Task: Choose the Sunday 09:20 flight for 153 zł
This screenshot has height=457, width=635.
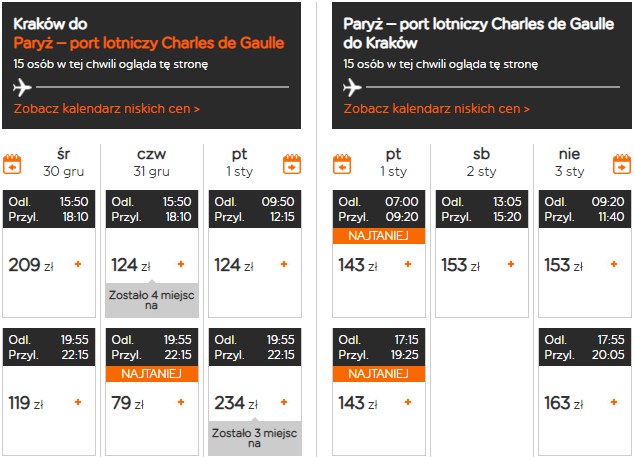Action: click(585, 254)
